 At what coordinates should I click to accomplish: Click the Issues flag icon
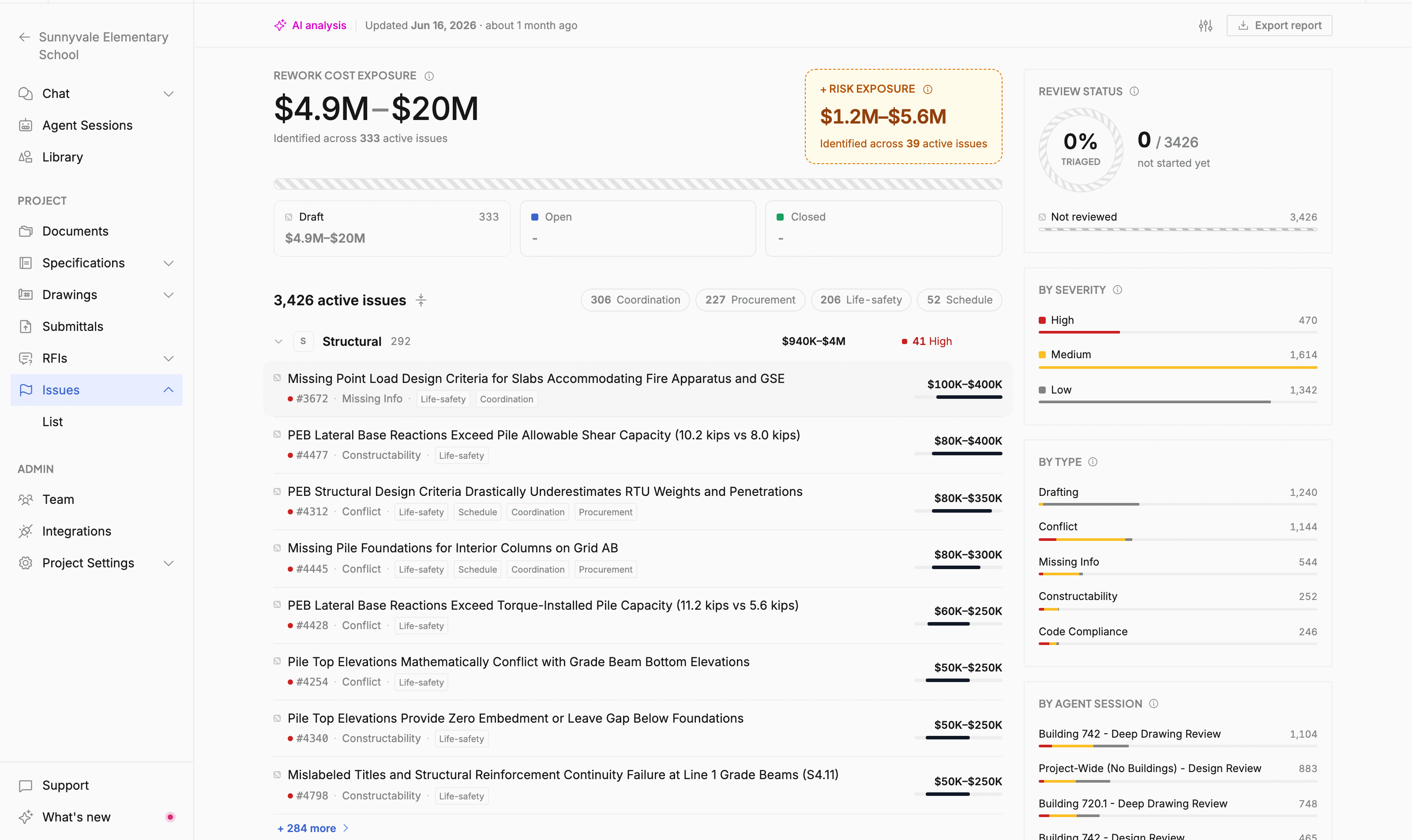(26, 390)
